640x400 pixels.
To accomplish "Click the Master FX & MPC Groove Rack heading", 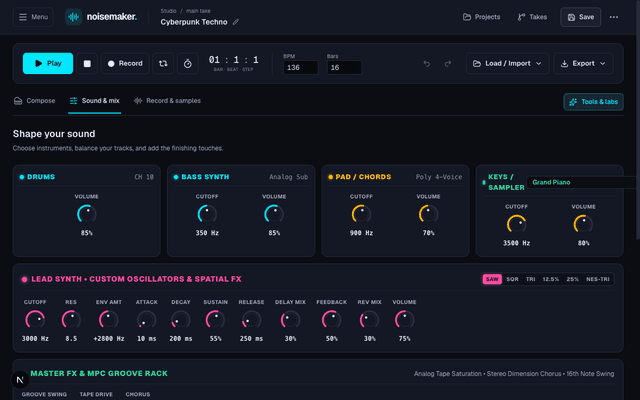I will click(99, 373).
